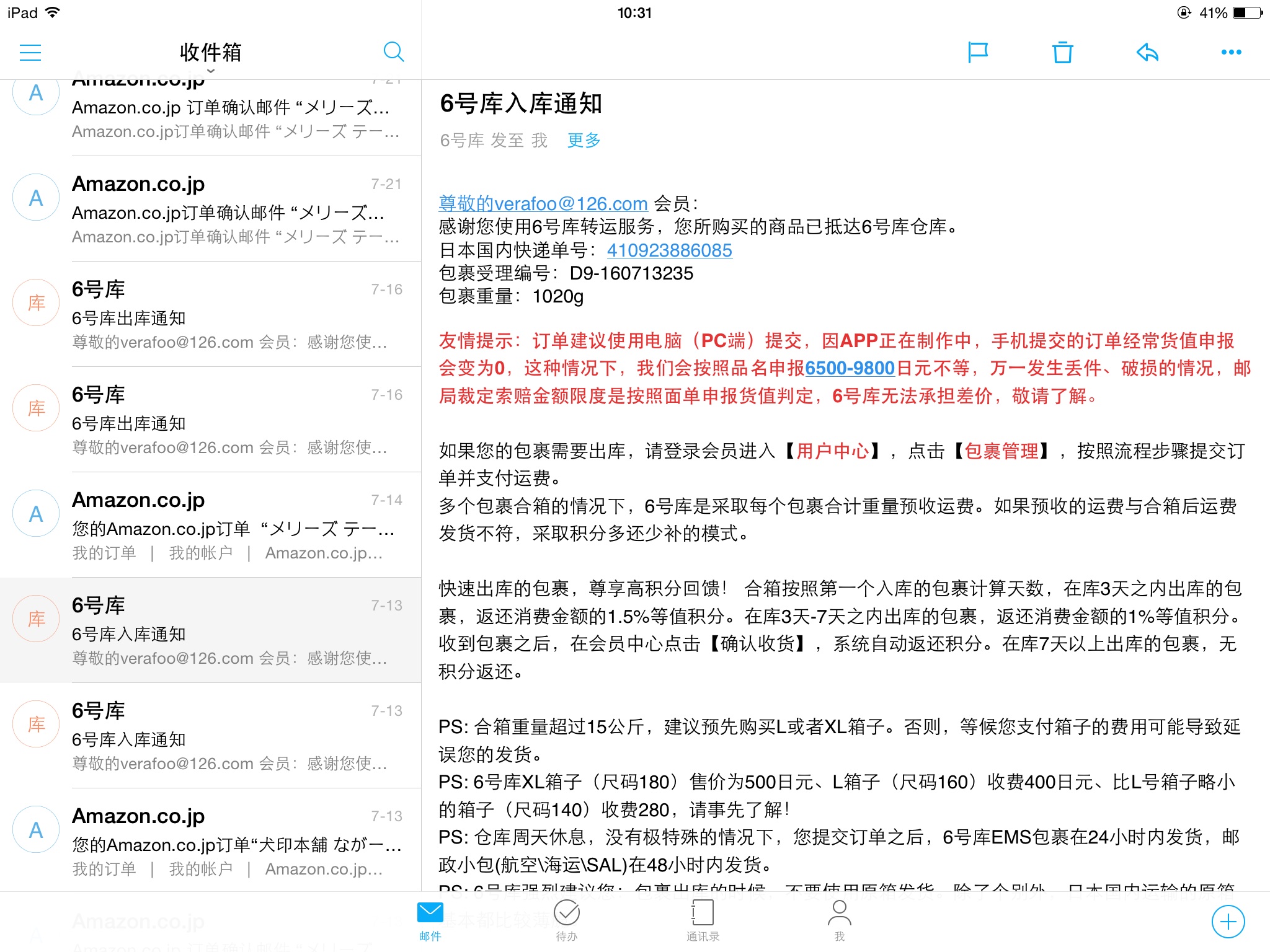
Task: Open the 通讯录 contacts tab
Action: point(703,921)
